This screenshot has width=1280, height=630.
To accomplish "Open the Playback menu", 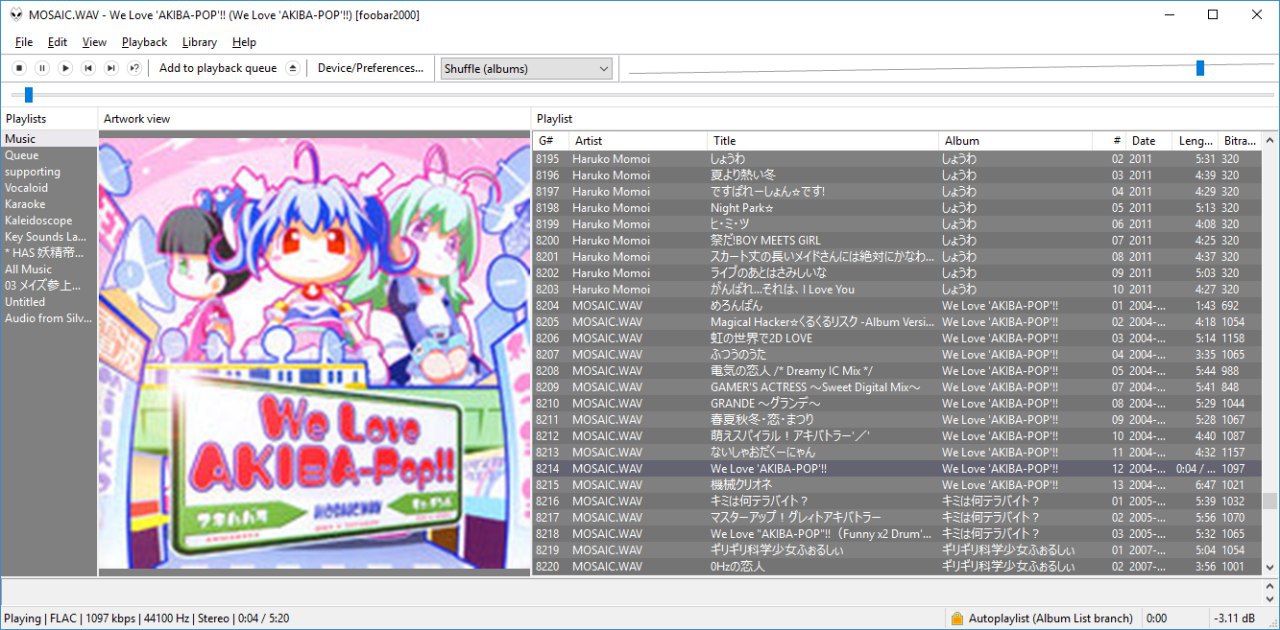I will pos(144,42).
